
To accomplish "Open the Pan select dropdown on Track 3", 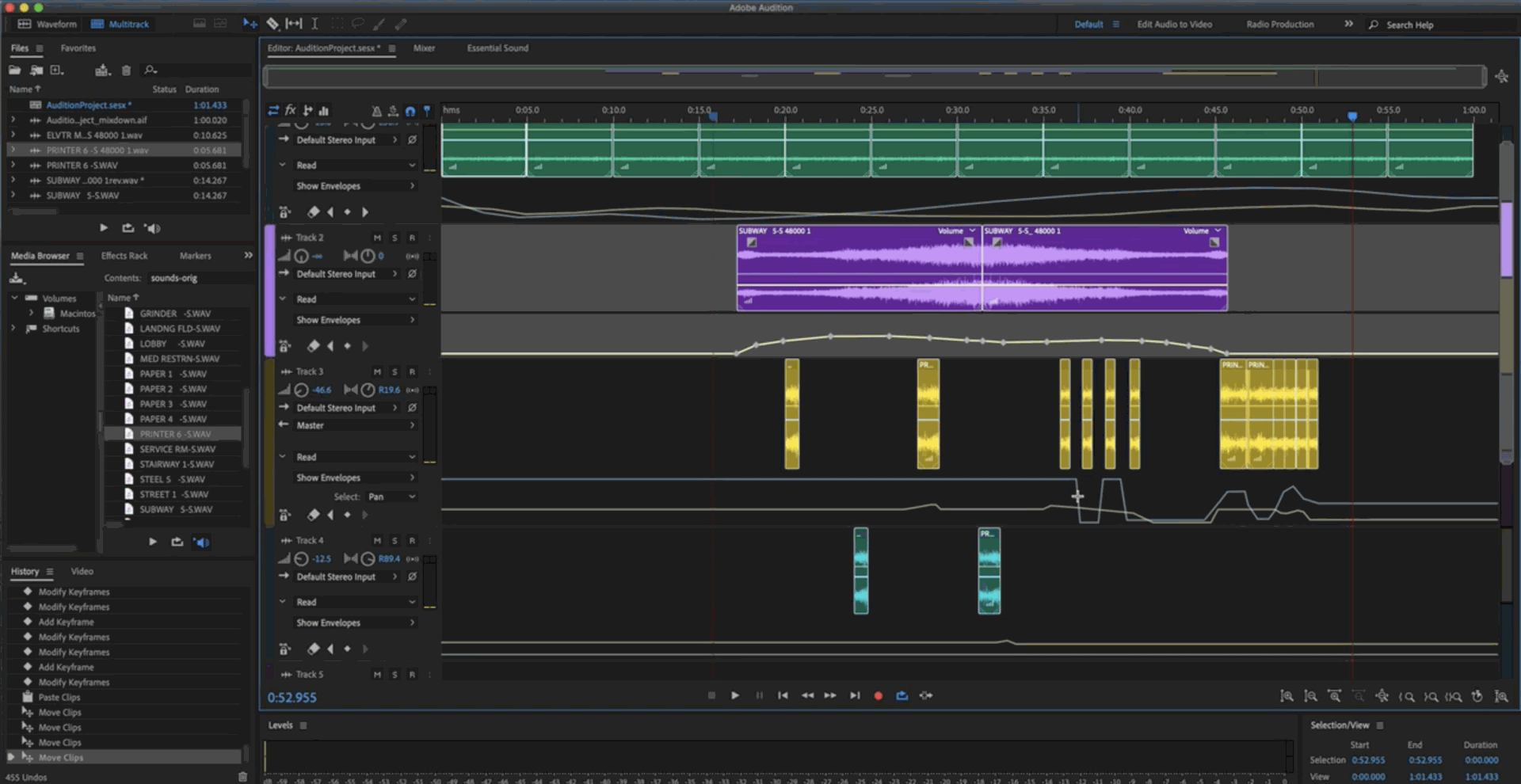I will pyautogui.click(x=391, y=497).
